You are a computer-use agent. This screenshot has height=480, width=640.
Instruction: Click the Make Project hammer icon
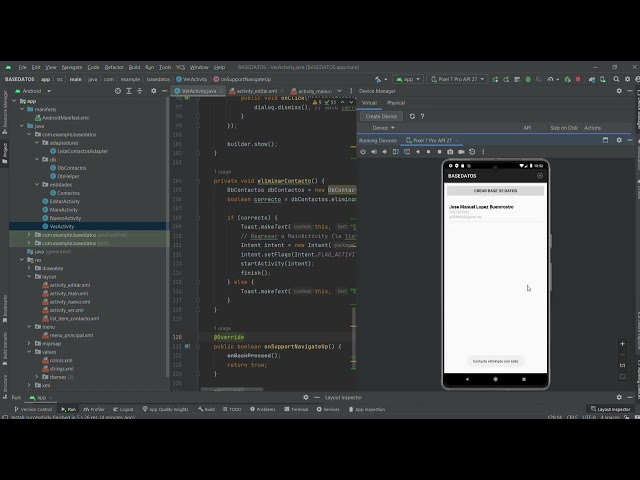point(378,79)
